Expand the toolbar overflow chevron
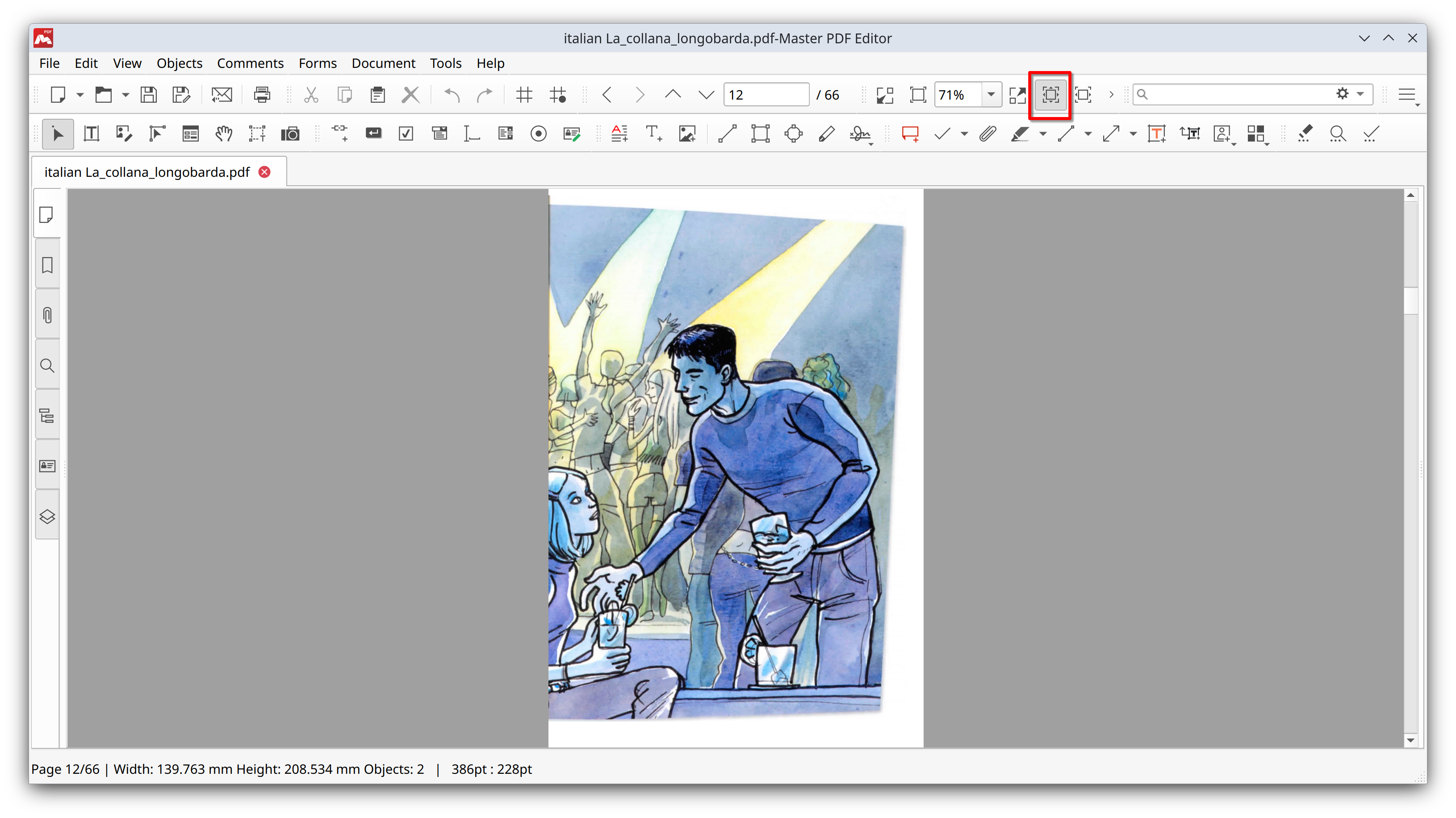The width and height of the screenshot is (1456, 818). pos(1111,94)
